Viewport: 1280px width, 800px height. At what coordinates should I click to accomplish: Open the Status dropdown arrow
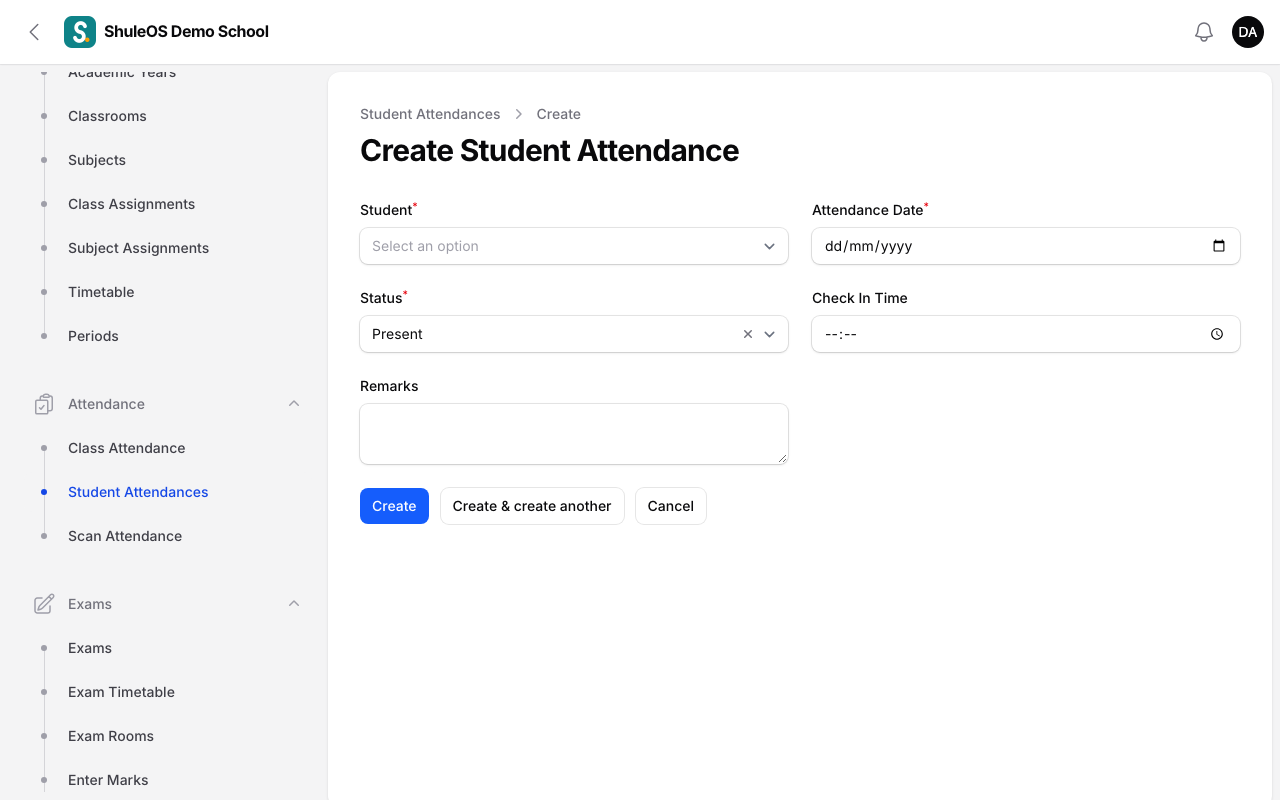coord(770,334)
